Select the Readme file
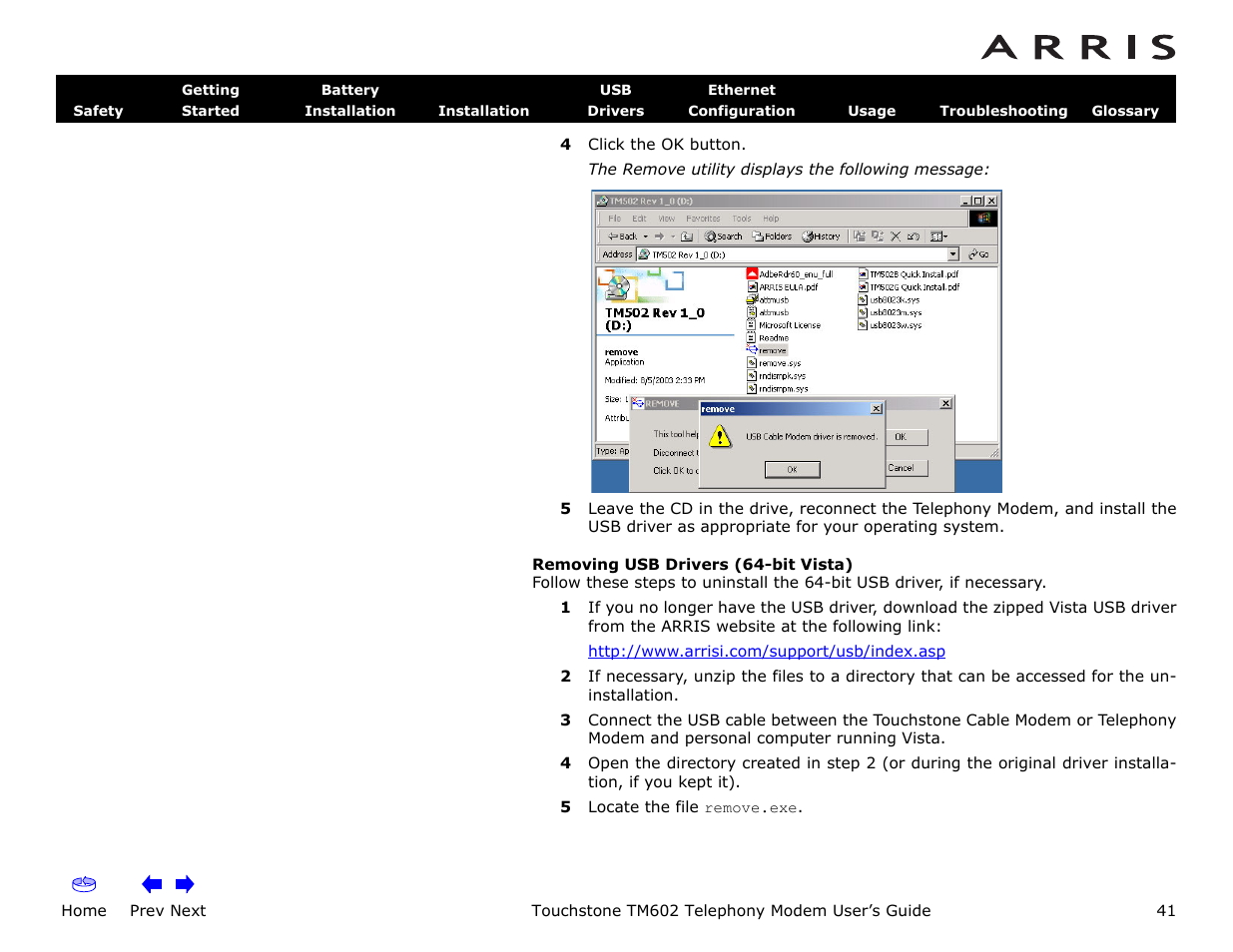 [x=768, y=338]
